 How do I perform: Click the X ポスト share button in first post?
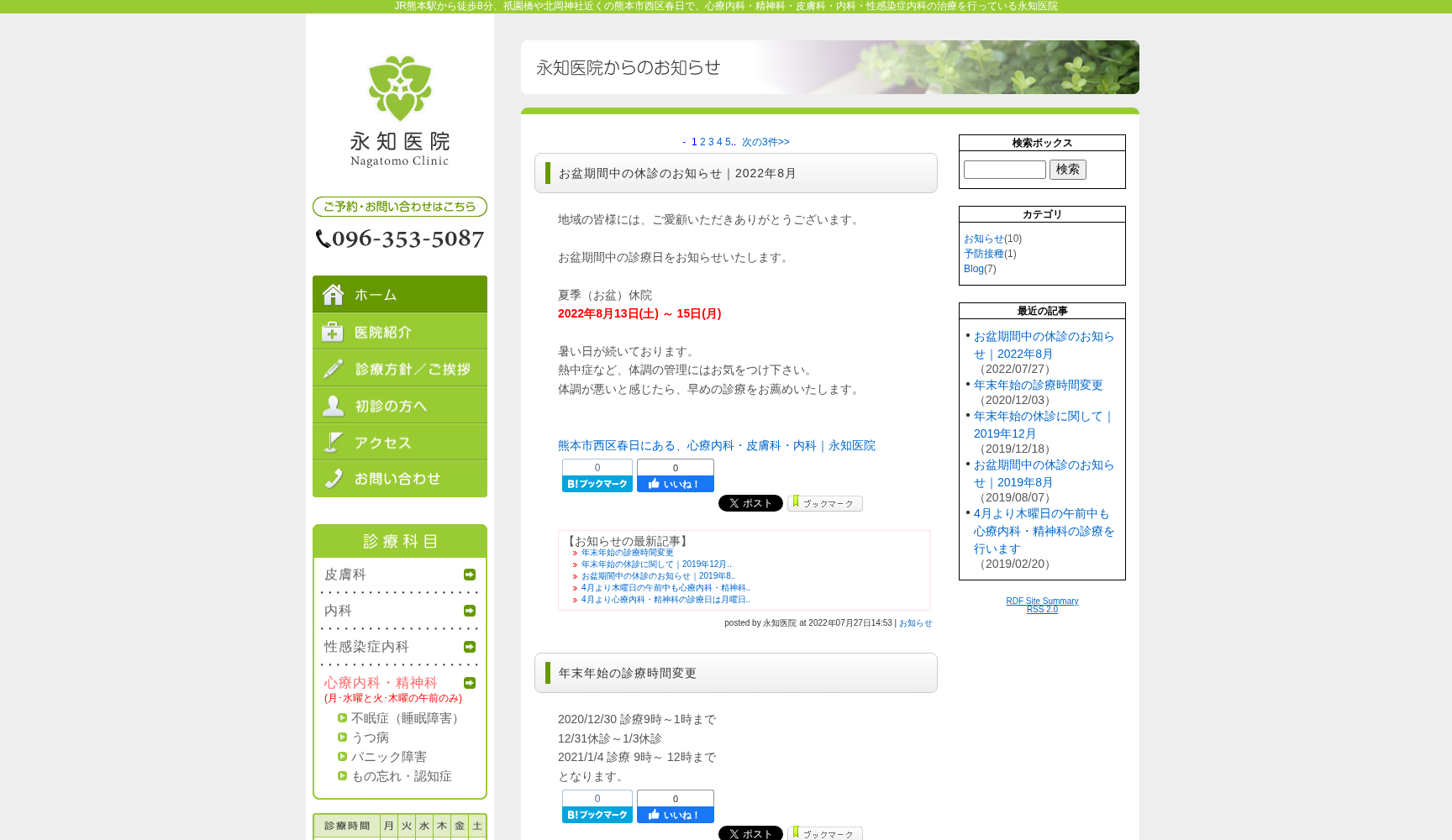pyautogui.click(x=750, y=503)
